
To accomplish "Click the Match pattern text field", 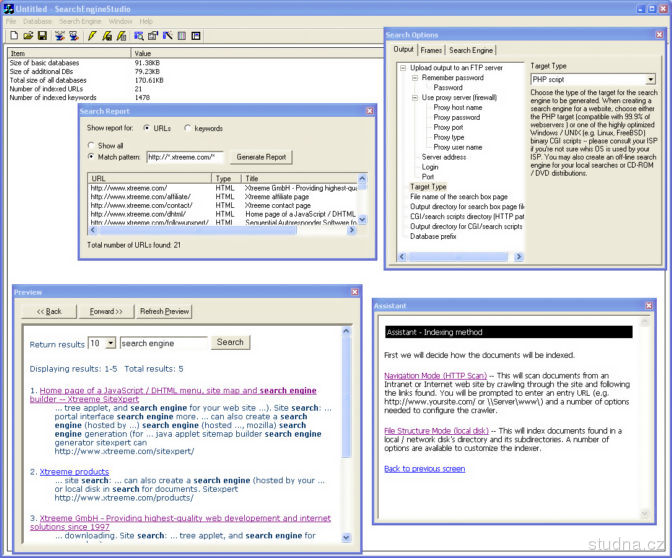I will (184, 157).
